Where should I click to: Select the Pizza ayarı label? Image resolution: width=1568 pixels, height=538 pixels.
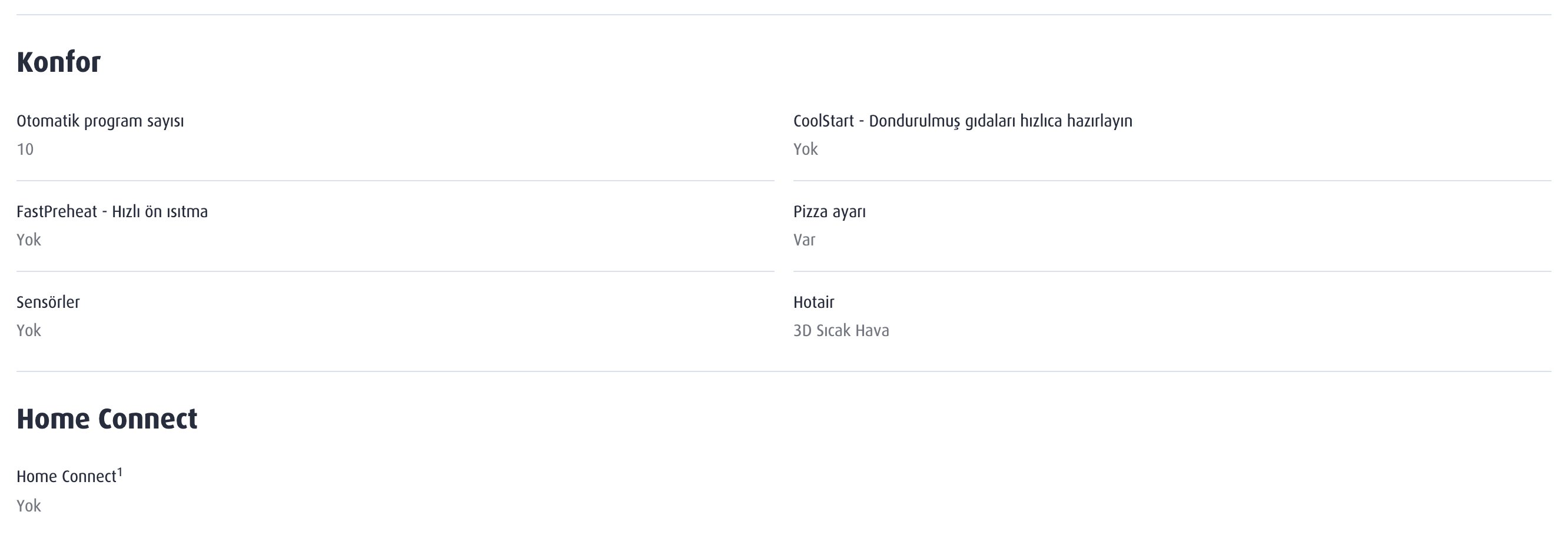[829, 212]
